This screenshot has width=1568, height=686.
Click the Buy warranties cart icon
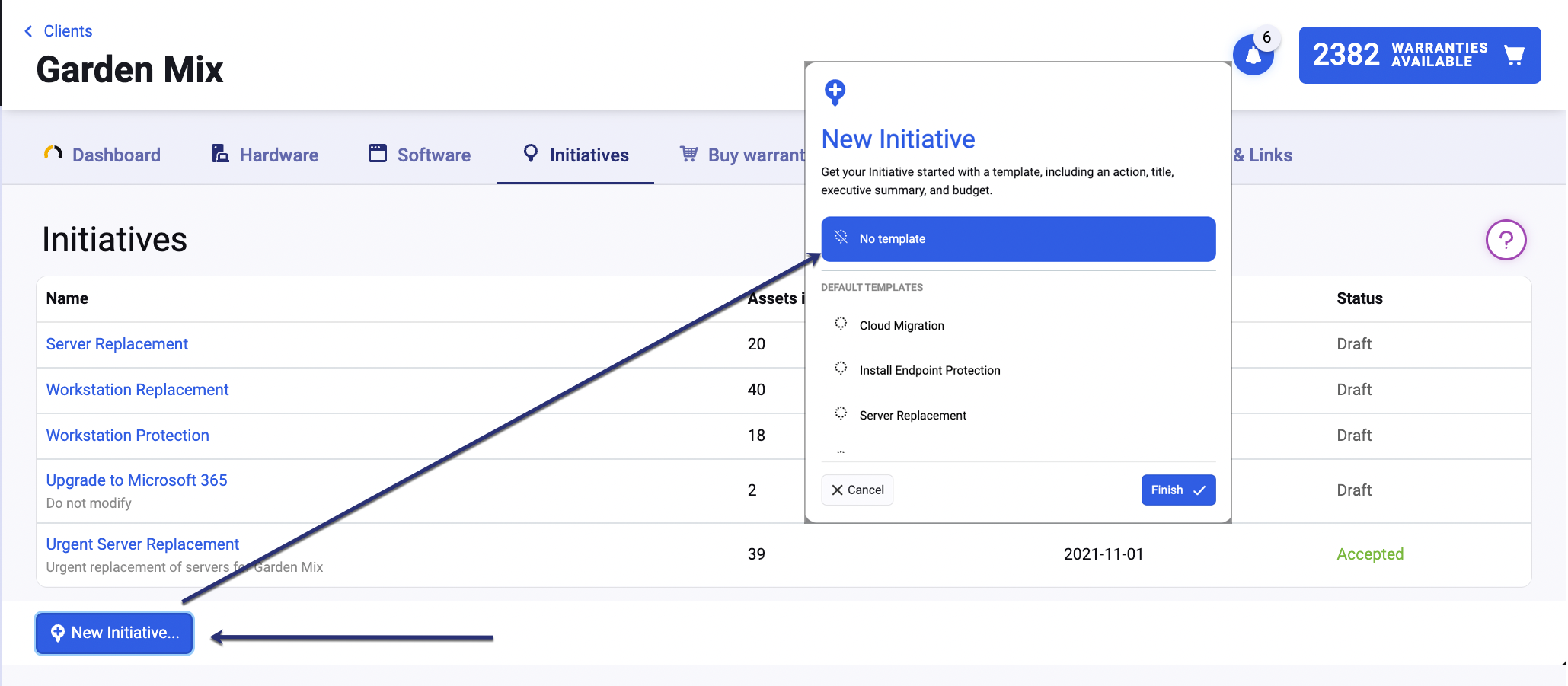(x=688, y=154)
